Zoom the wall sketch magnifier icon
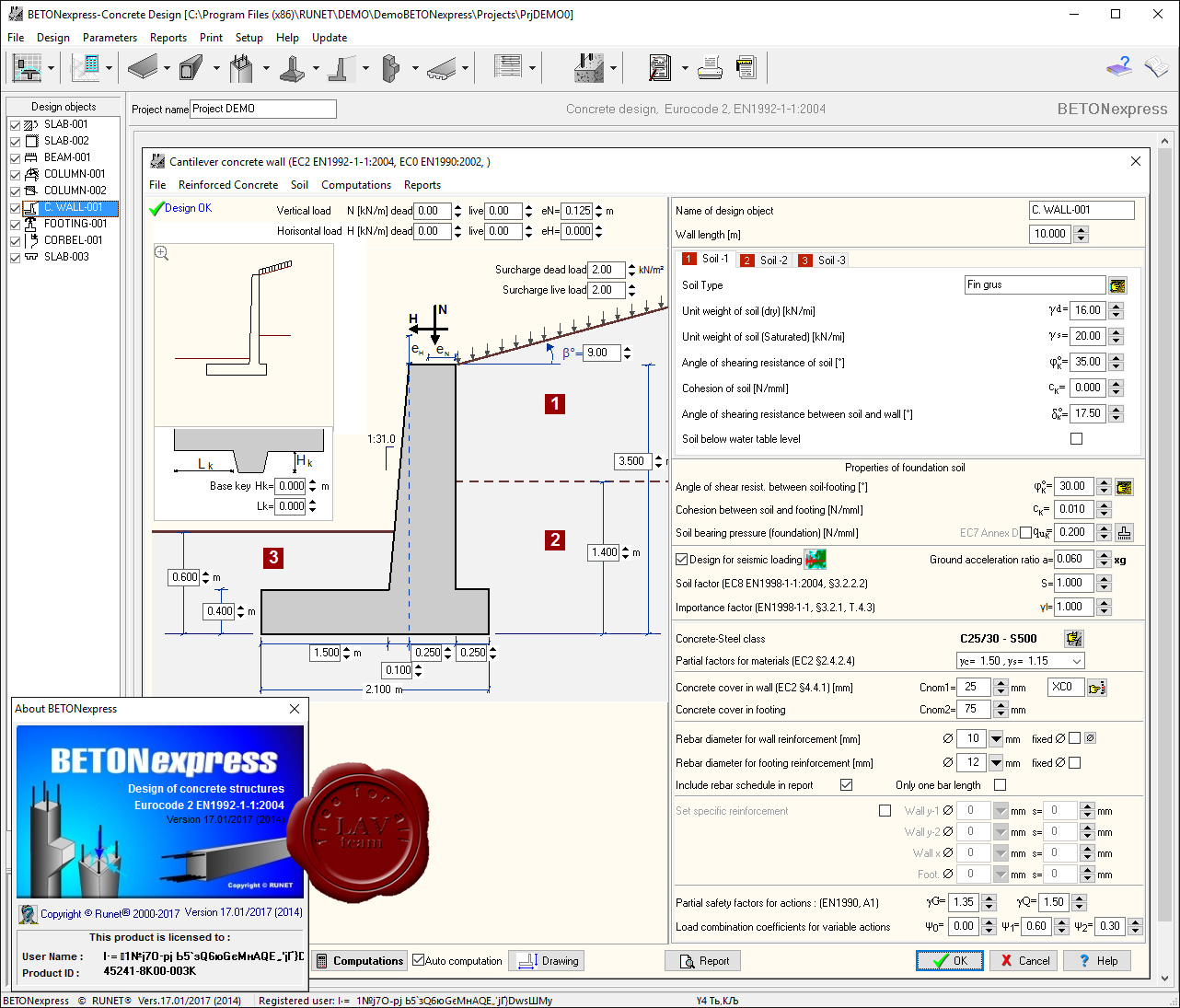This screenshot has height=1008, width=1180. click(162, 253)
